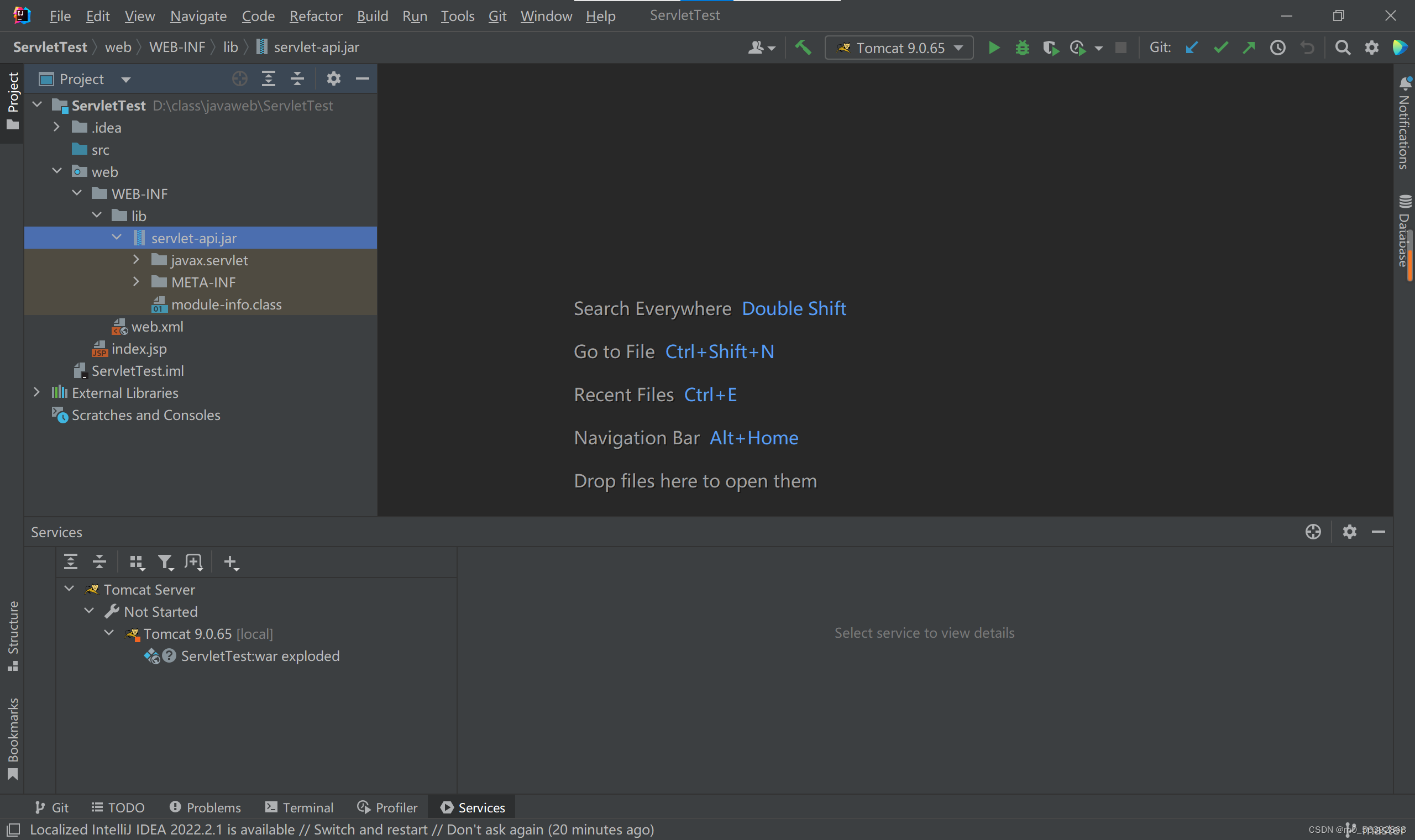
Task: Start debugging with the bug icon
Action: click(1021, 48)
